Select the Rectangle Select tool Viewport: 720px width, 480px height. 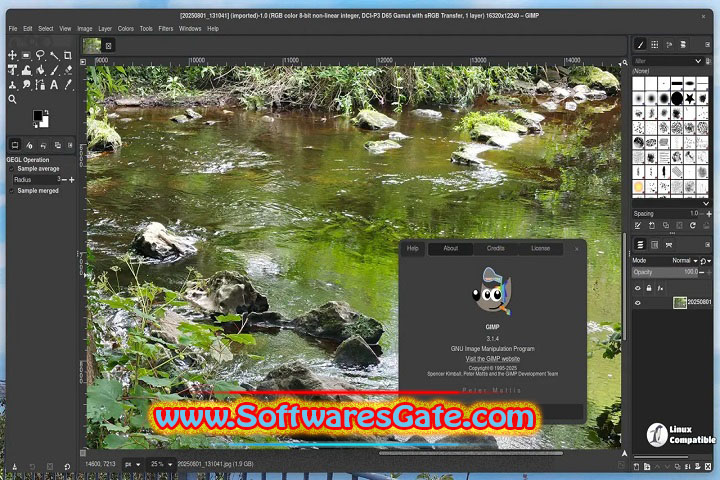coord(26,56)
